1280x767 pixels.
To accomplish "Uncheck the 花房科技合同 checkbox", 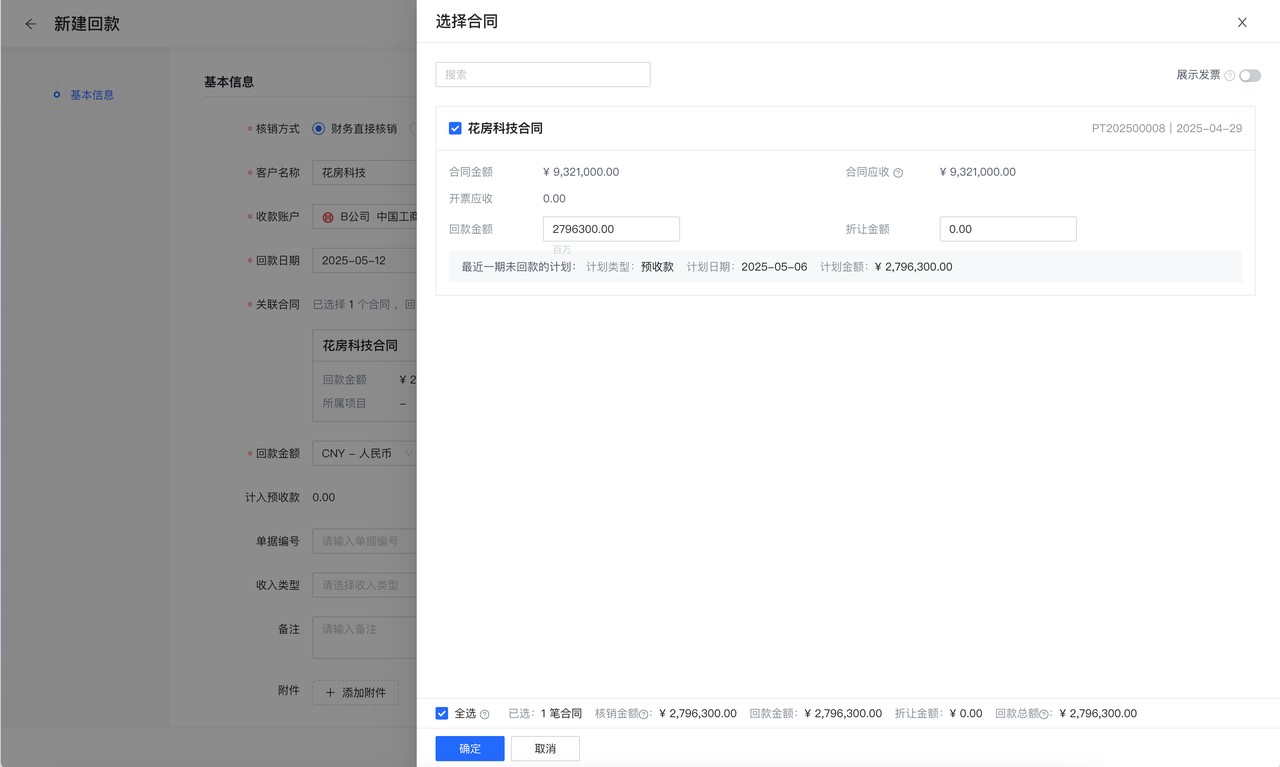I will coord(455,129).
